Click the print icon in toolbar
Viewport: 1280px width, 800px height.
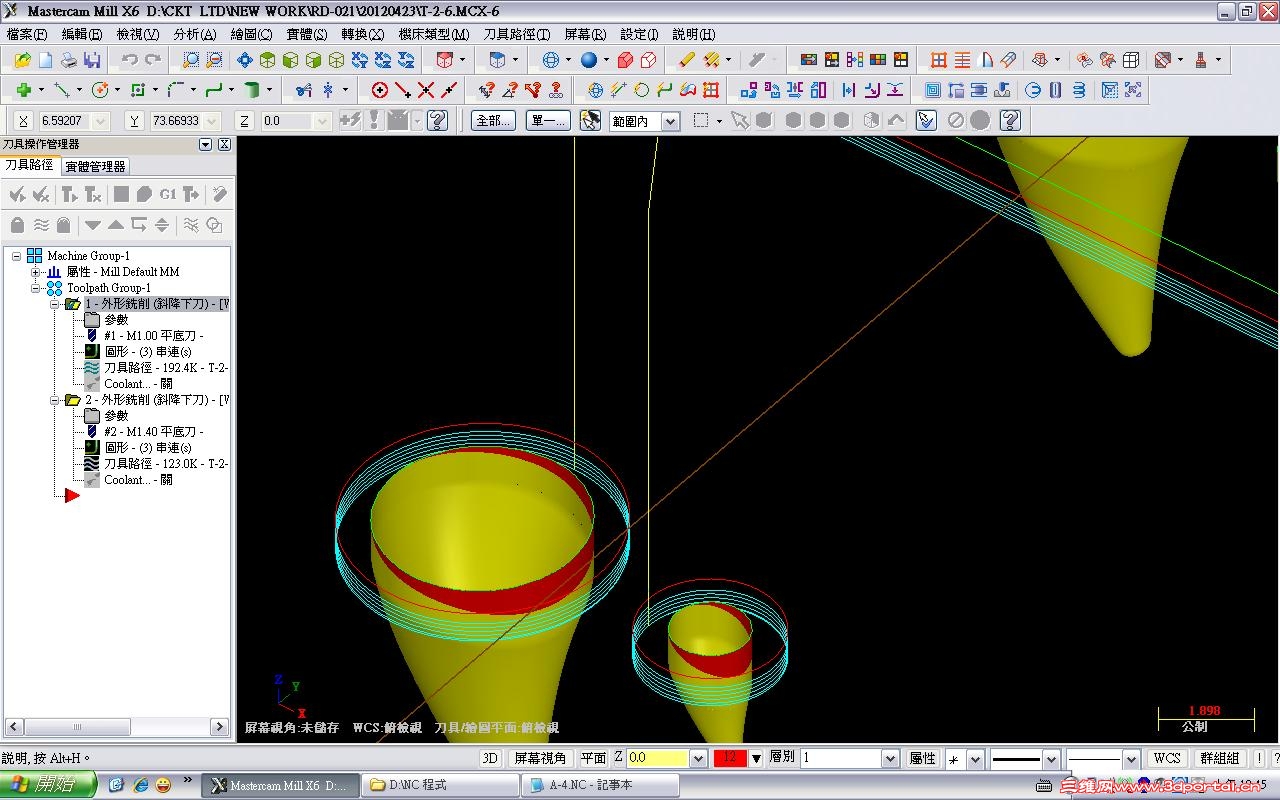(x=68, y=60)
